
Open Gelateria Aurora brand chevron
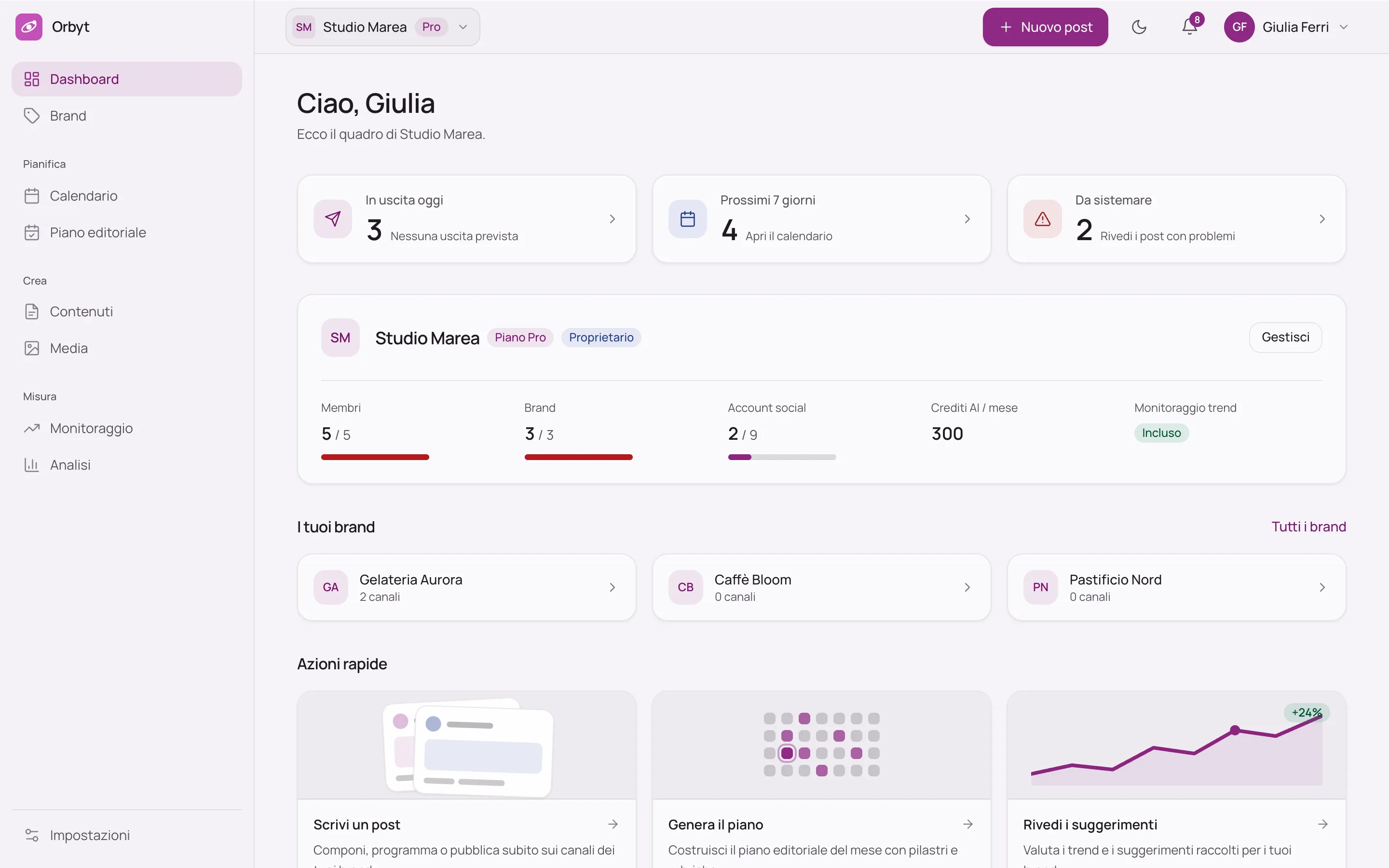tap(613, 587)
